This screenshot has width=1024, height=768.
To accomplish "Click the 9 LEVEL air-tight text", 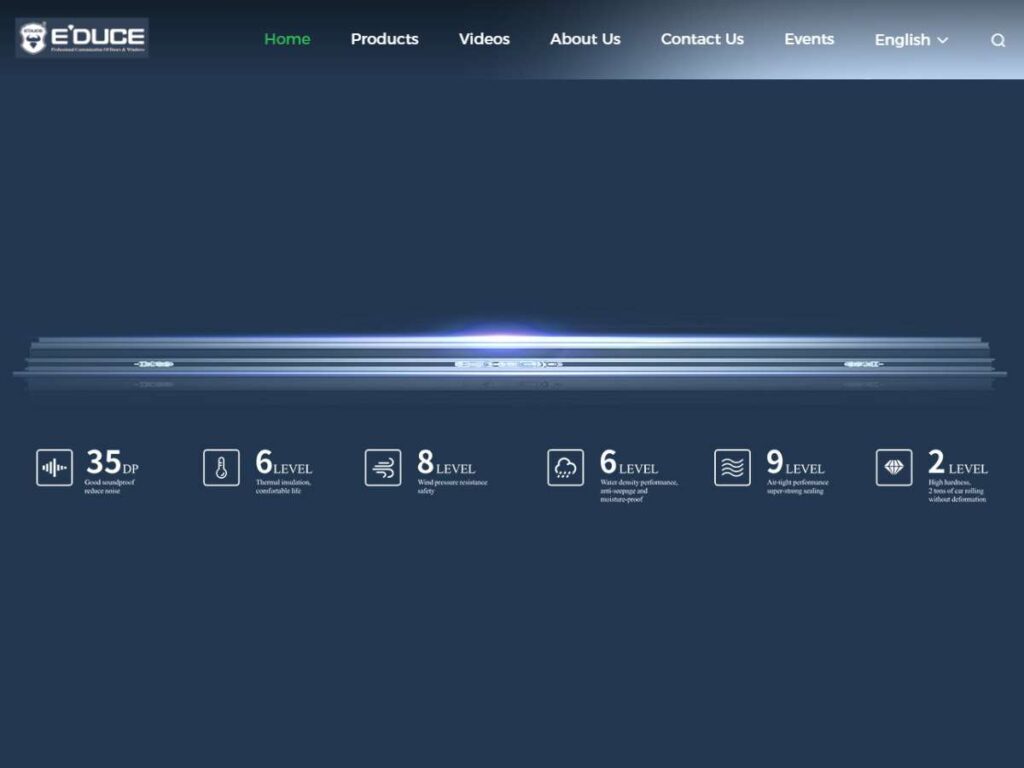I will pos(795,463).
